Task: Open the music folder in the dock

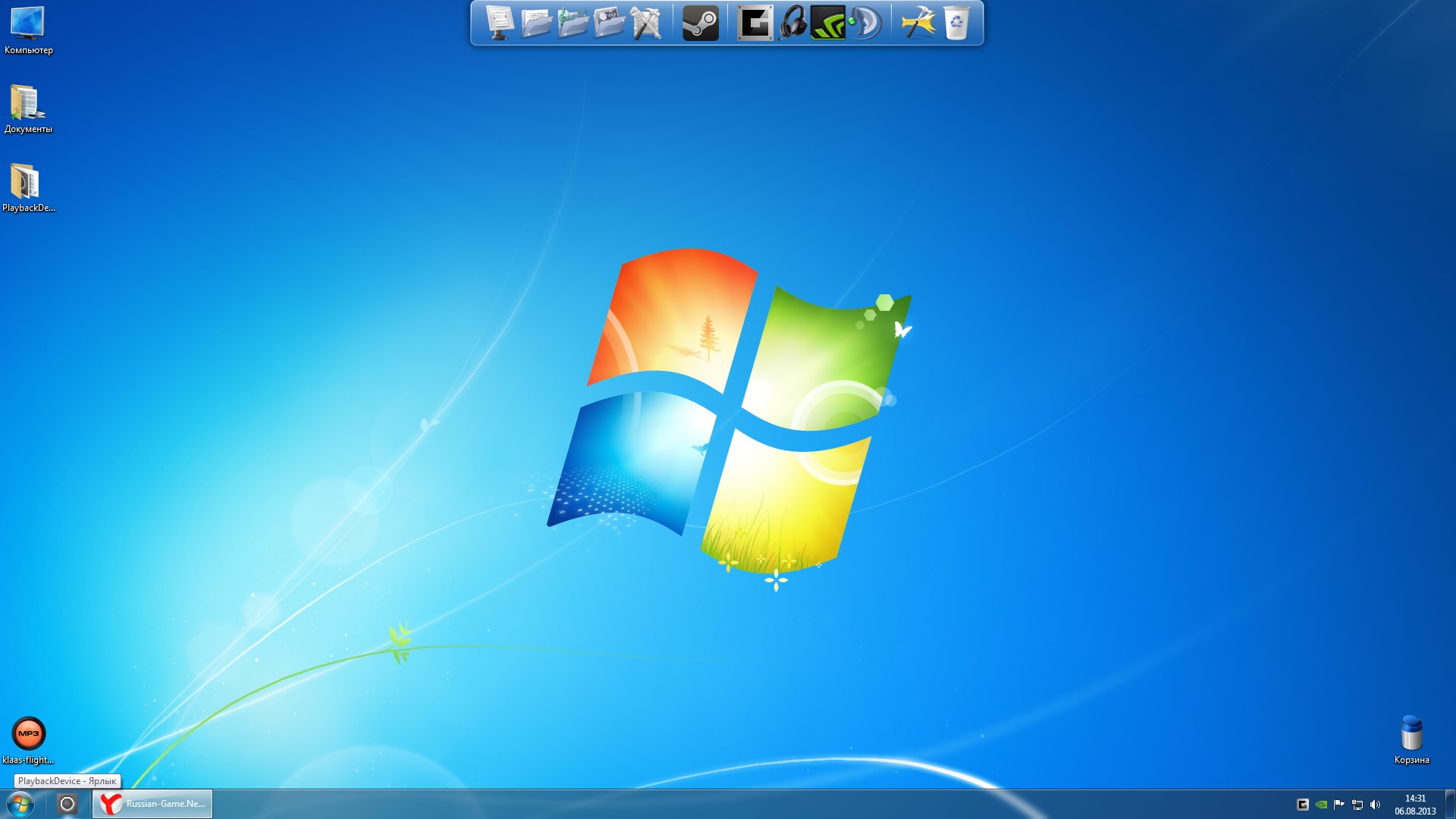Action: (x=573, y=23)
